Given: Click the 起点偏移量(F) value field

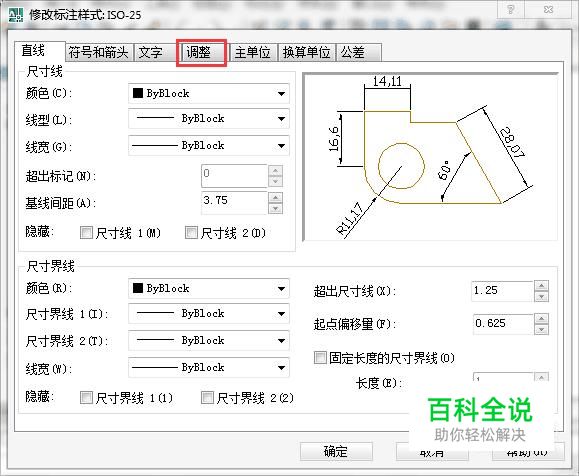Looking at the screenshot, I should [x=503, y=324].
